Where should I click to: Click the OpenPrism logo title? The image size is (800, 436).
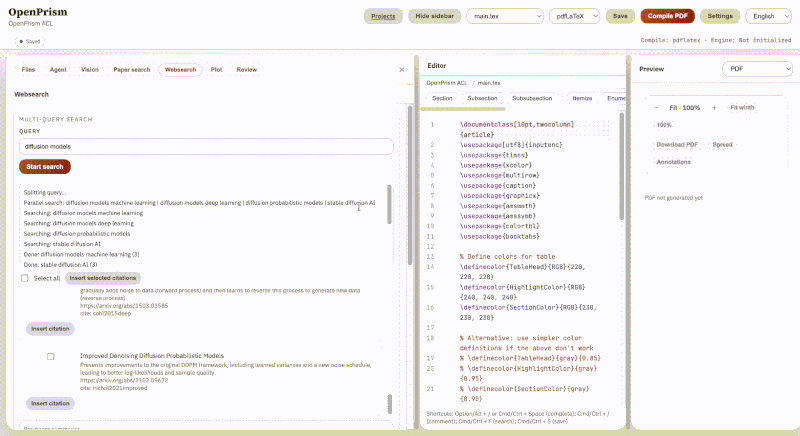[x=38, y=12]
